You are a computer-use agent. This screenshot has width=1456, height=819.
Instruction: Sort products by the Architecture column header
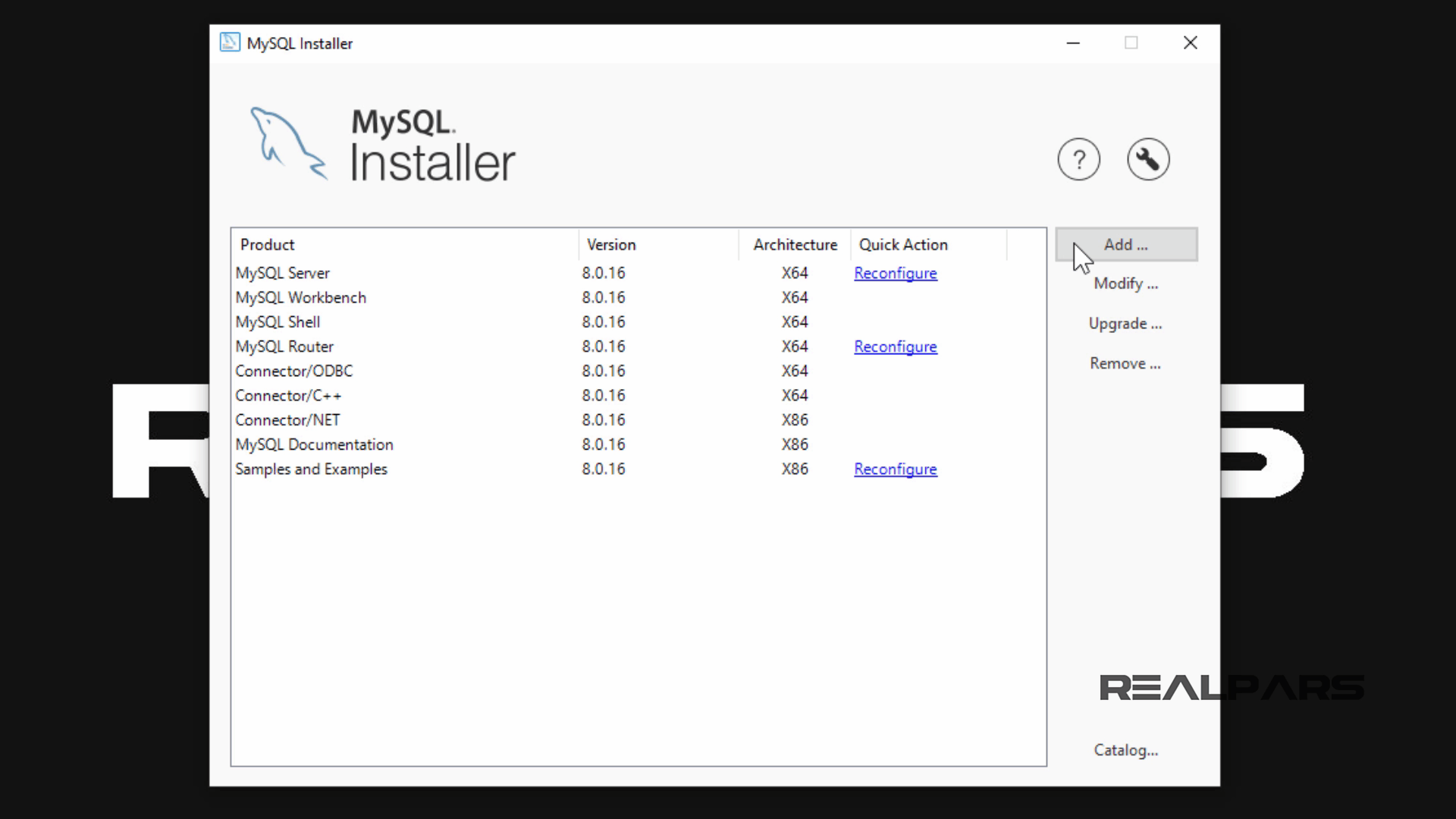795,244
